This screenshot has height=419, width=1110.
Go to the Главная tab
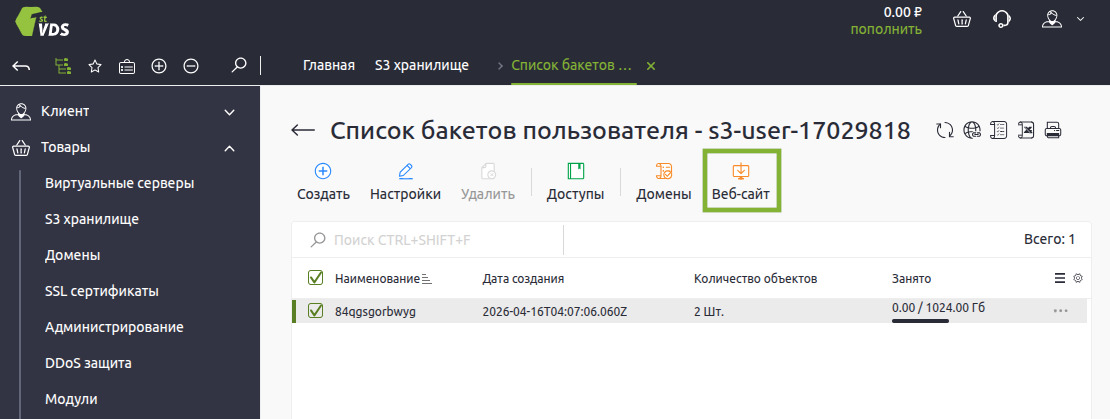329,66
